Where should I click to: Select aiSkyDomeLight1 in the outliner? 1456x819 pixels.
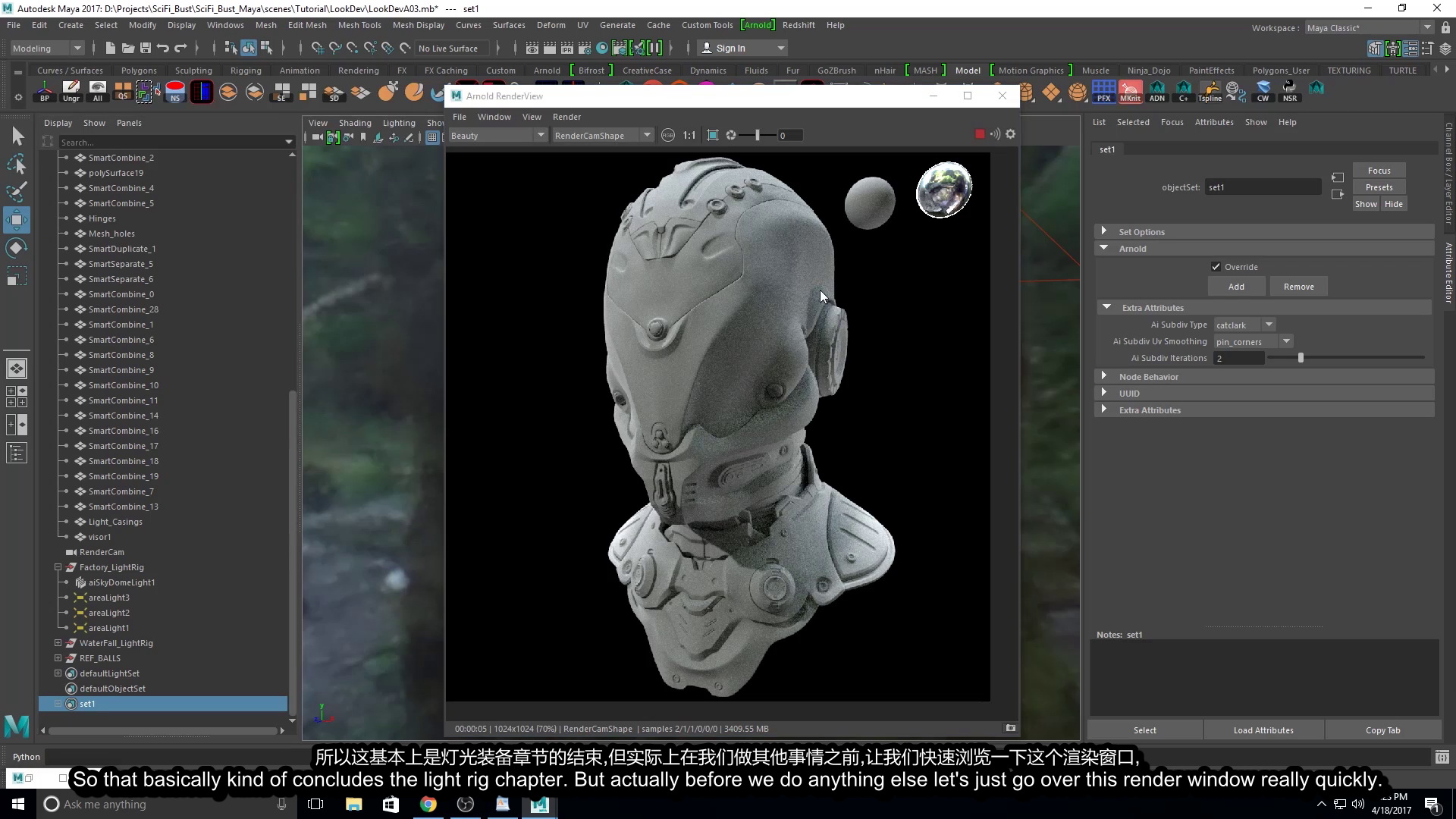click(121, 582)
